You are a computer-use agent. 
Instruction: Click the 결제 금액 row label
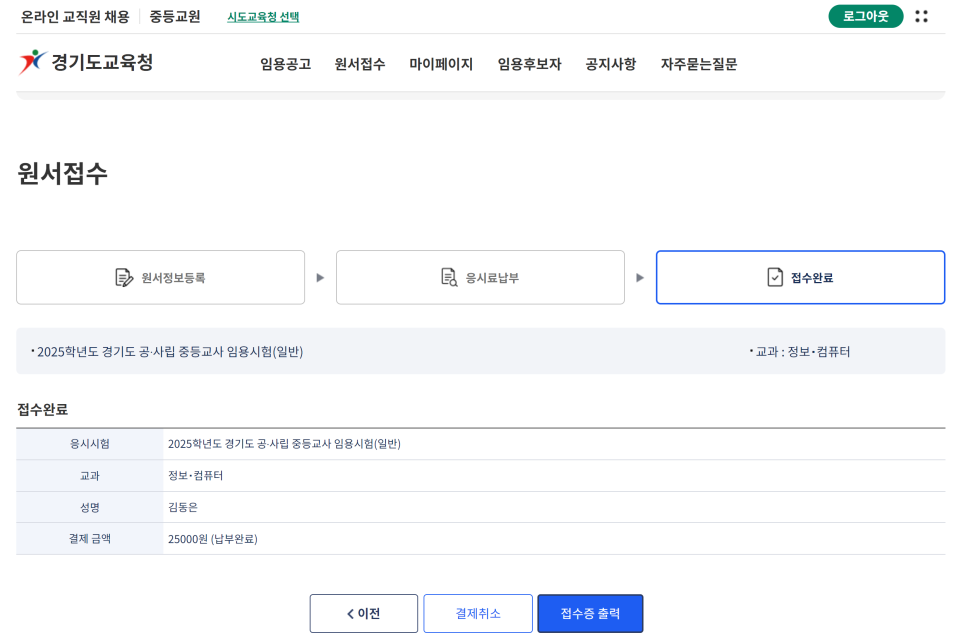coord(90,539)
